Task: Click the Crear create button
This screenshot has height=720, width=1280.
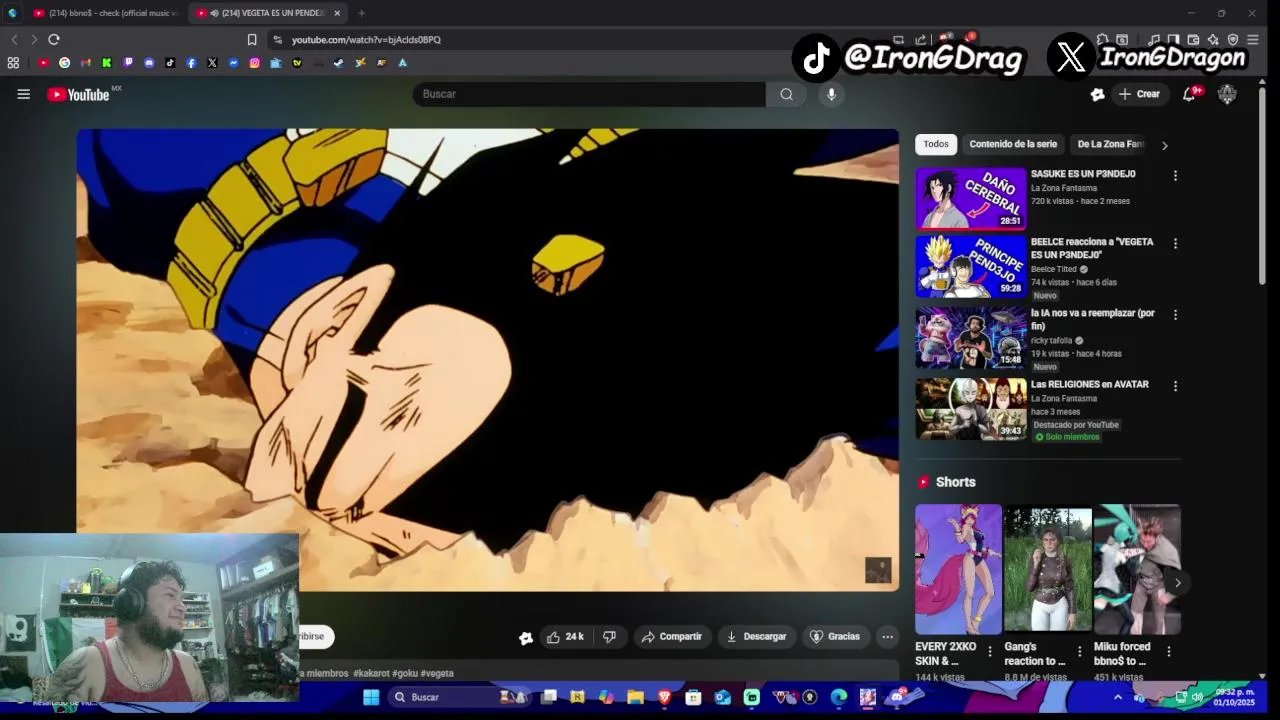Action: (1139, 94)
